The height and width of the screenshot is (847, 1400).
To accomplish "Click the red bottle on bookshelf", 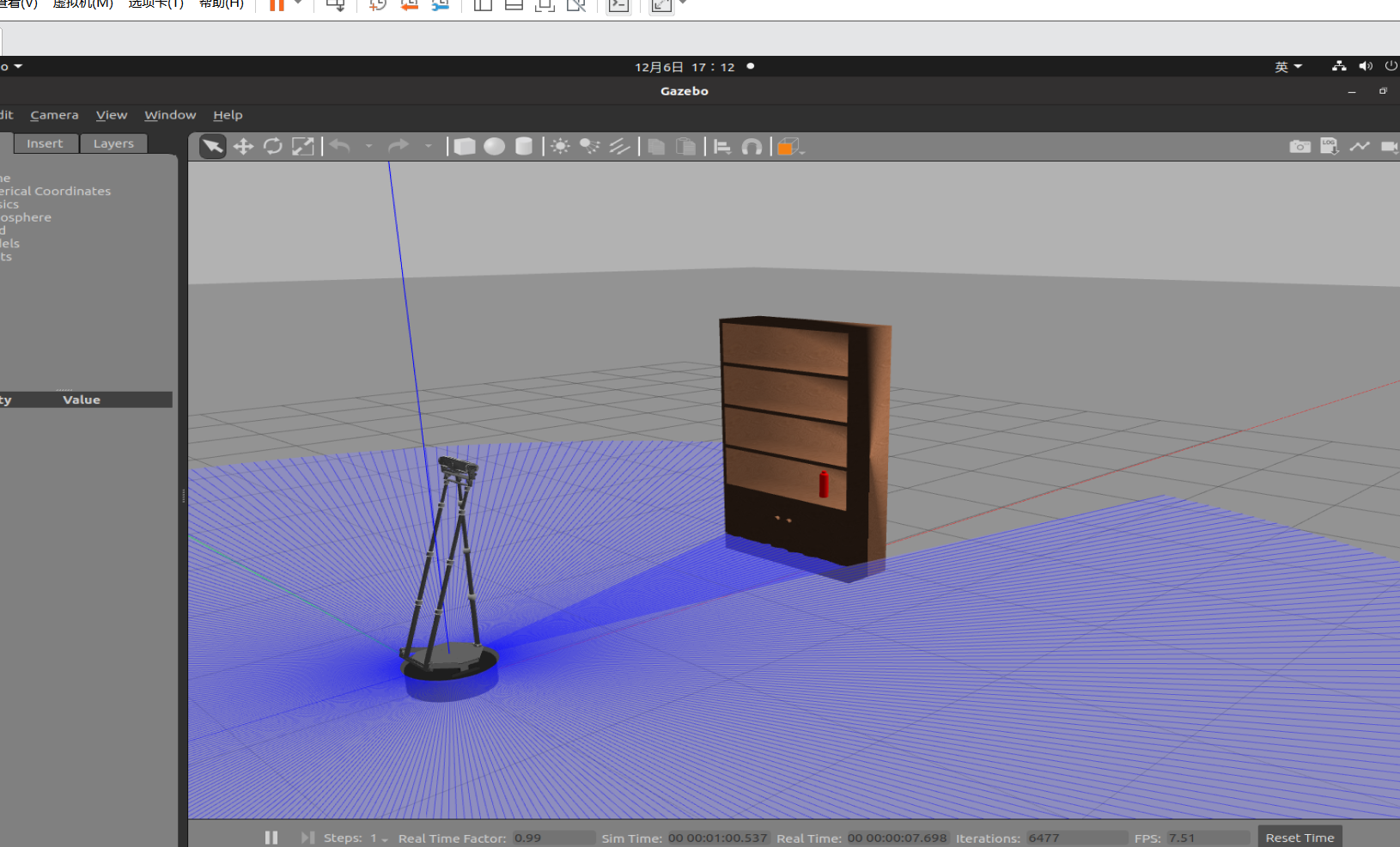I will pos(824,484).
